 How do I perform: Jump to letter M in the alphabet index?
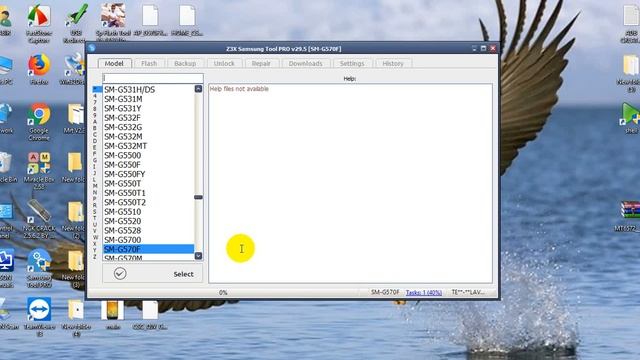point(95,186)
